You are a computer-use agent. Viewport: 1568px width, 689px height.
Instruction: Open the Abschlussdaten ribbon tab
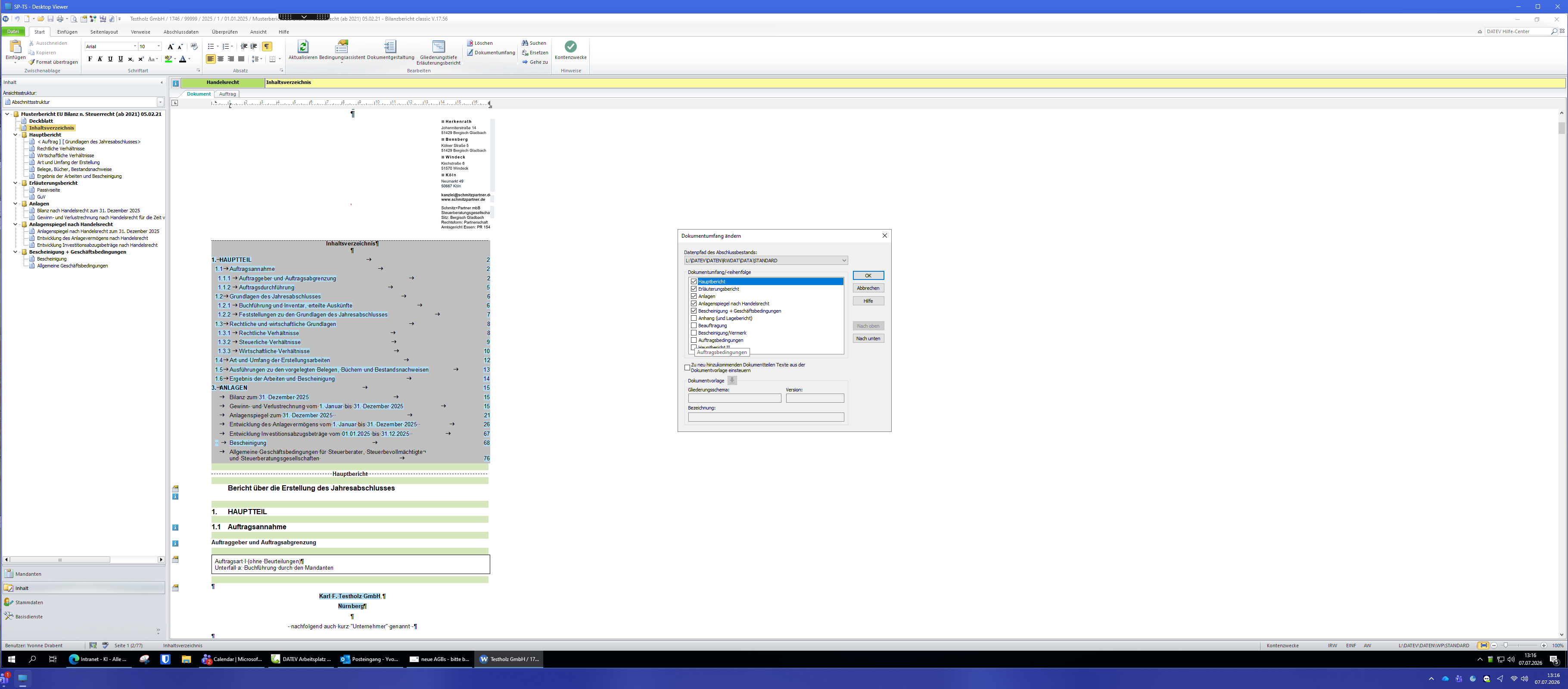[181, 31]
